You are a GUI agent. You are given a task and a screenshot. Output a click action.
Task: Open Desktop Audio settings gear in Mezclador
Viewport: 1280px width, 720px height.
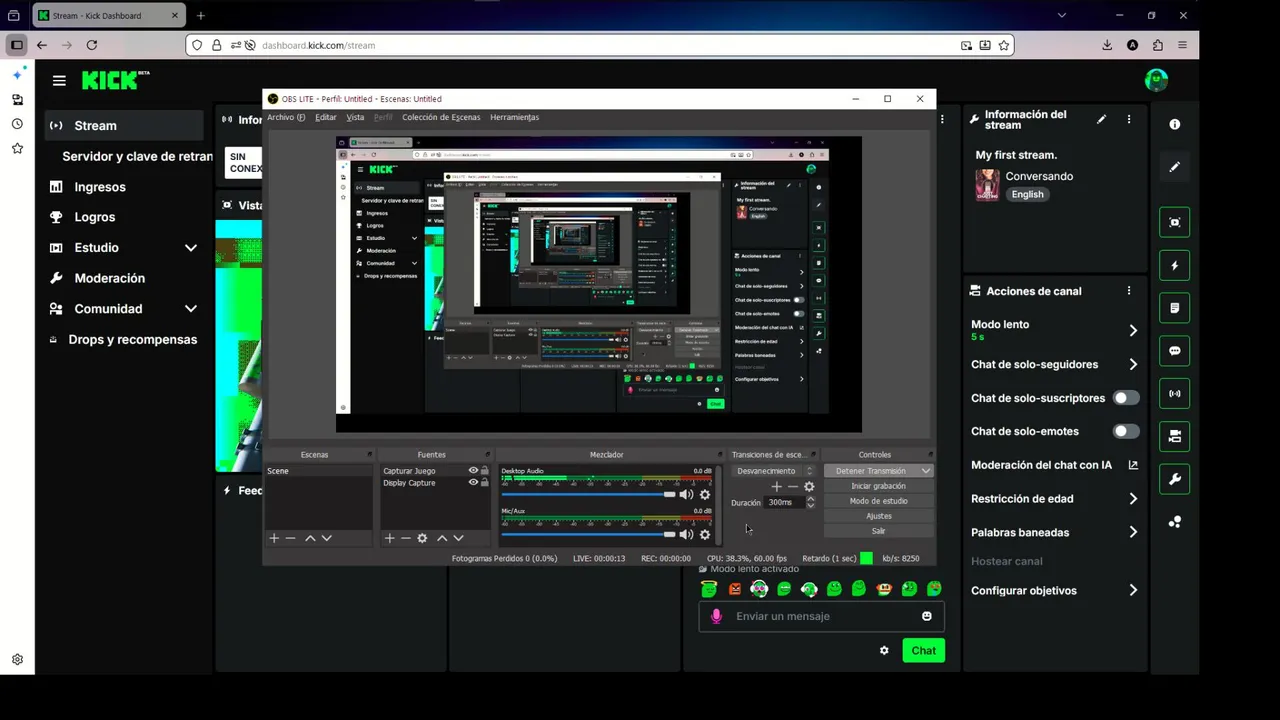coord(705,494)
